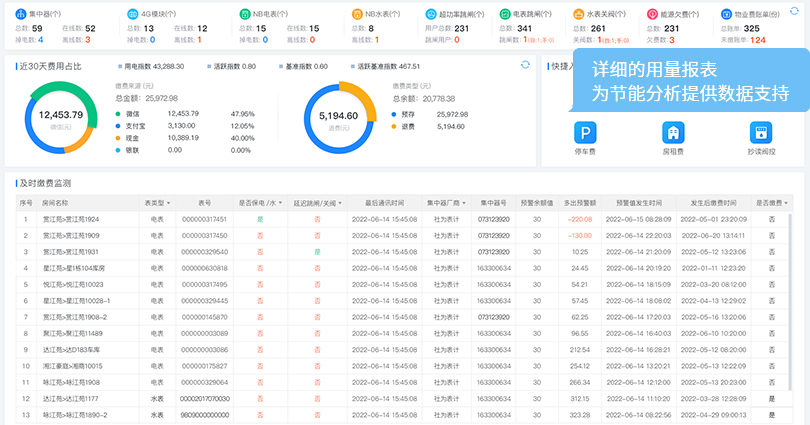Refresh the top statistics with the refresh icon
The width and height of the screenshot is (810, 425).
[794, 12]
